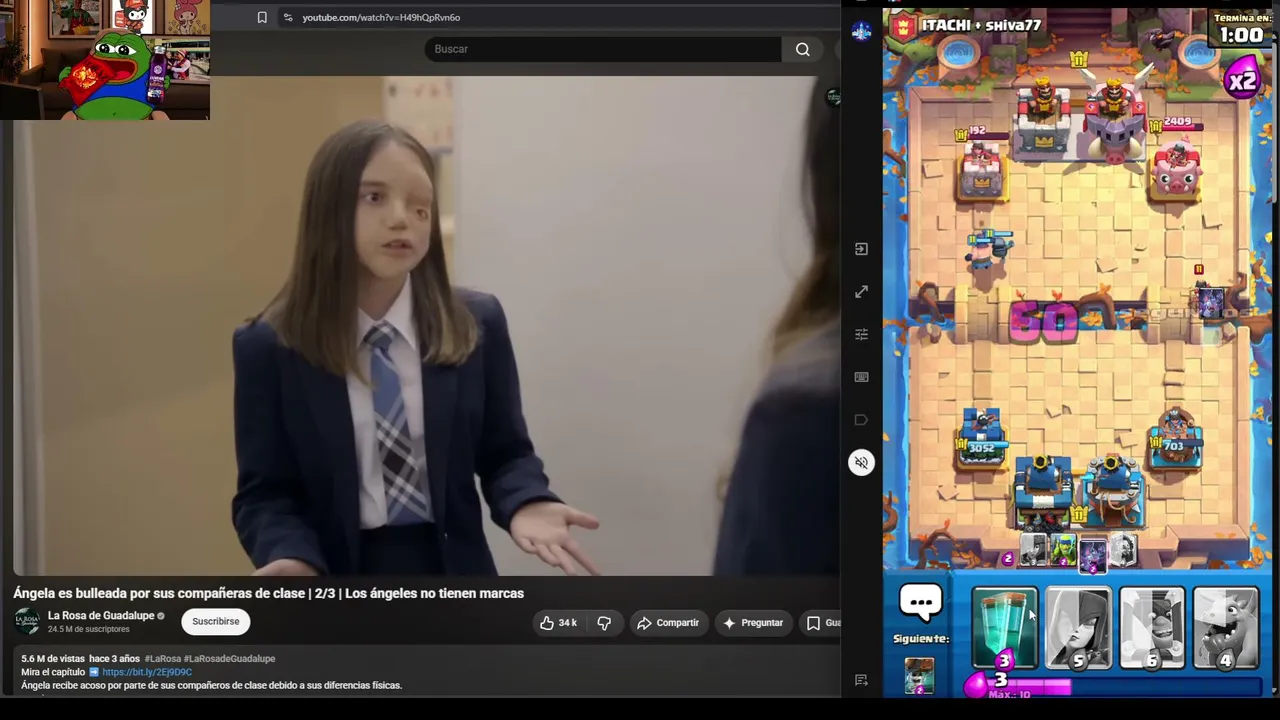Image resolution: width=1280 pixels, height=720 pixels.
Task: Click the exit arrow icon in the emulator sidebar
Action: click(861, 249)
